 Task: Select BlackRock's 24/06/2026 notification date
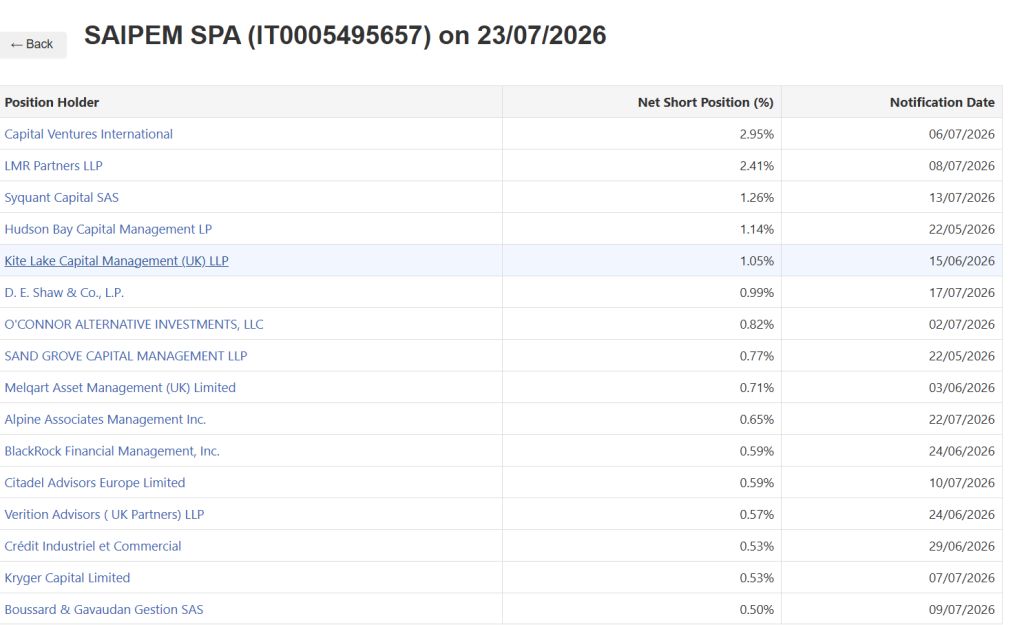click(x=961, y=451)
